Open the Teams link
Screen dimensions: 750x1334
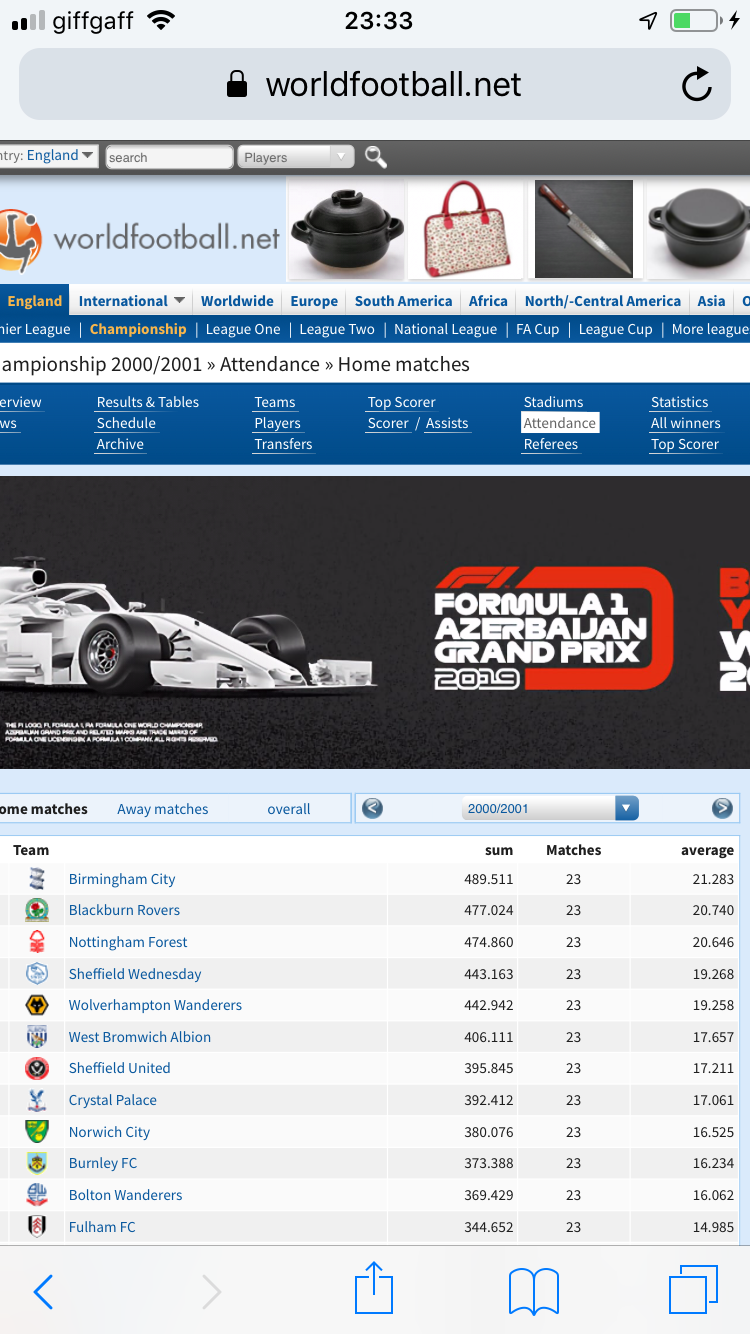coord(274,402)
